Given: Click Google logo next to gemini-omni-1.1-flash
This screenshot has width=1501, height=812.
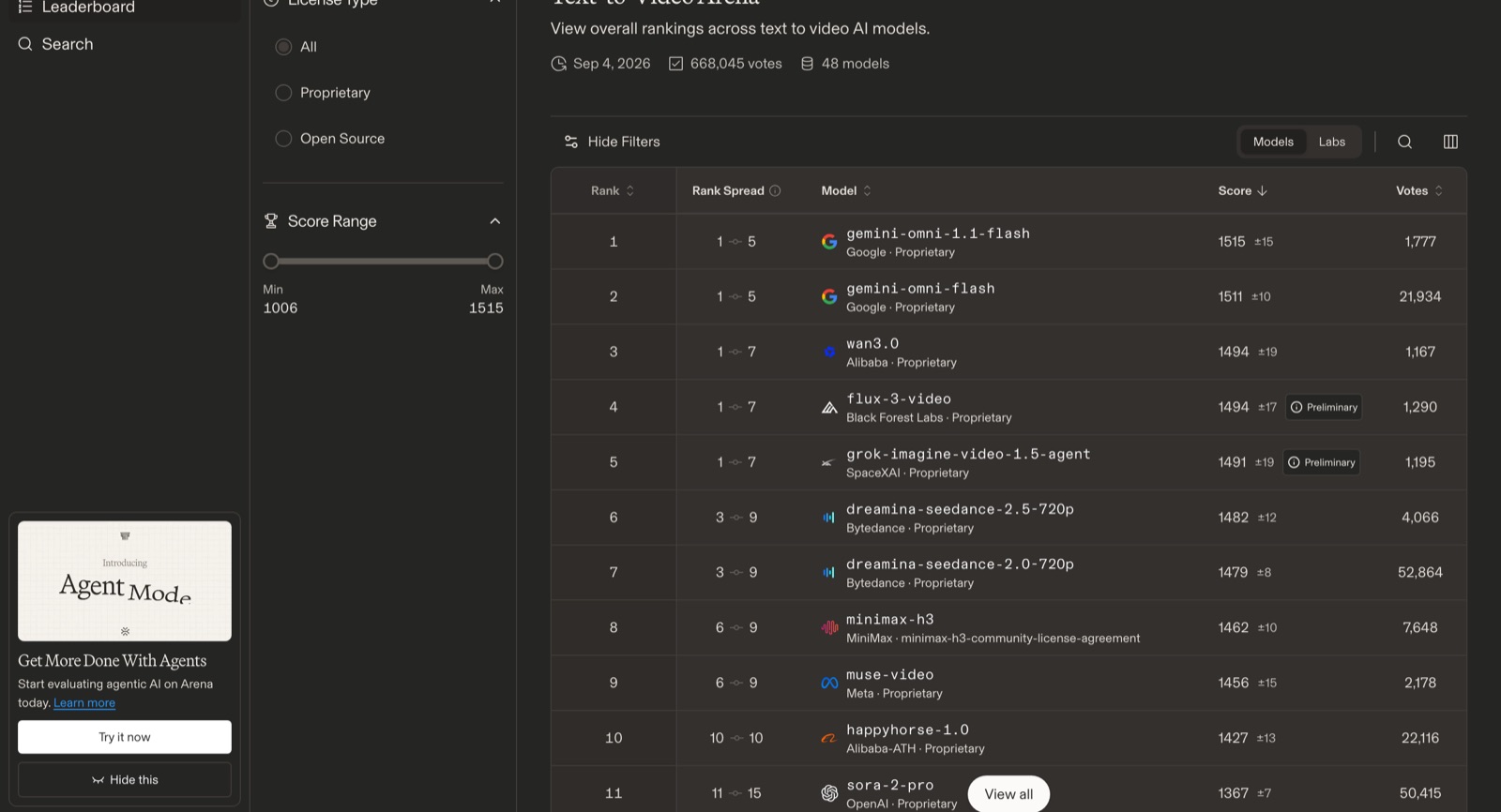Looking at the screenshot, I should point(829,242).
